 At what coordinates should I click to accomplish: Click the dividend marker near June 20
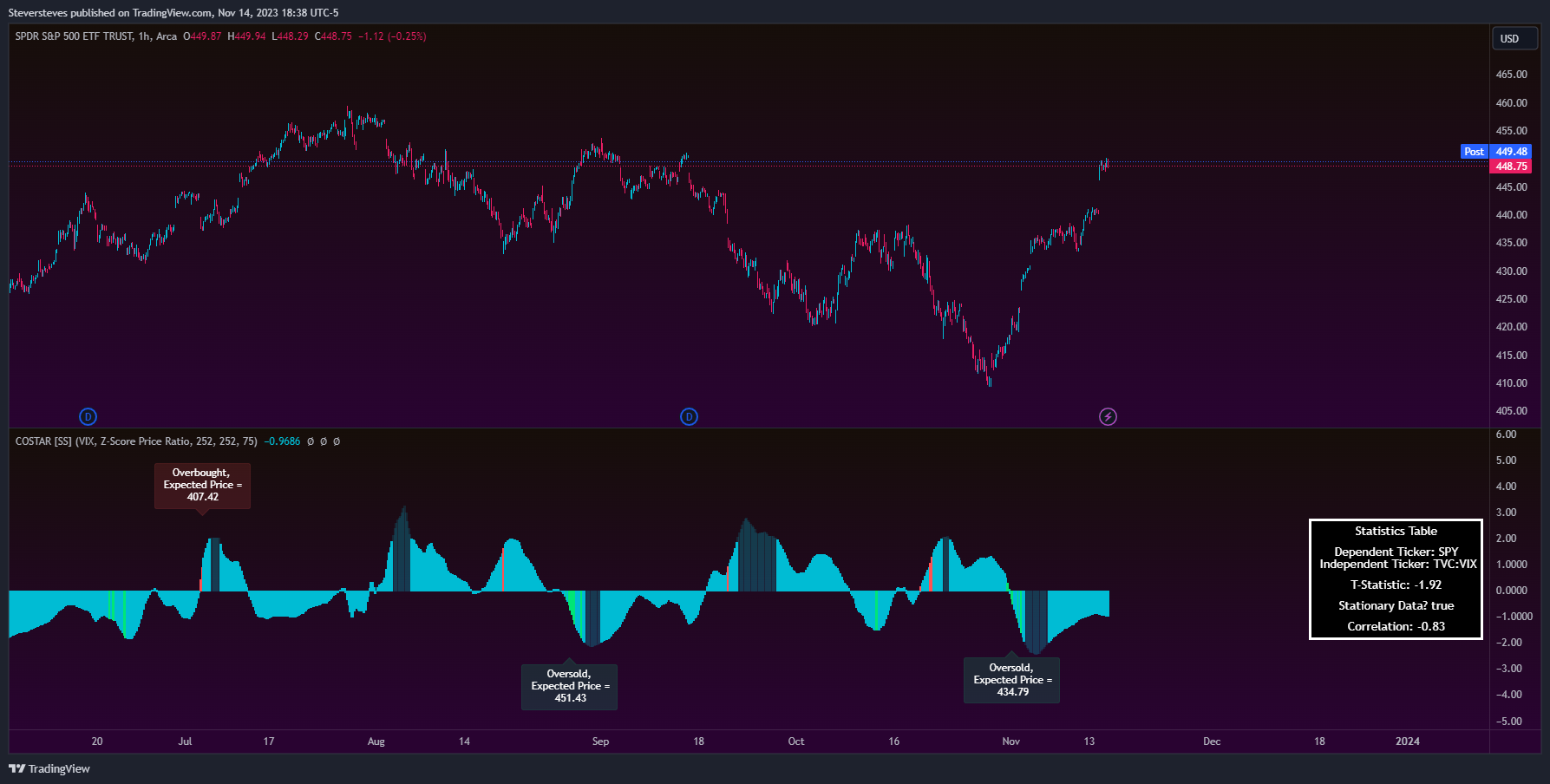pyautogui.click(x=88, y=417)
